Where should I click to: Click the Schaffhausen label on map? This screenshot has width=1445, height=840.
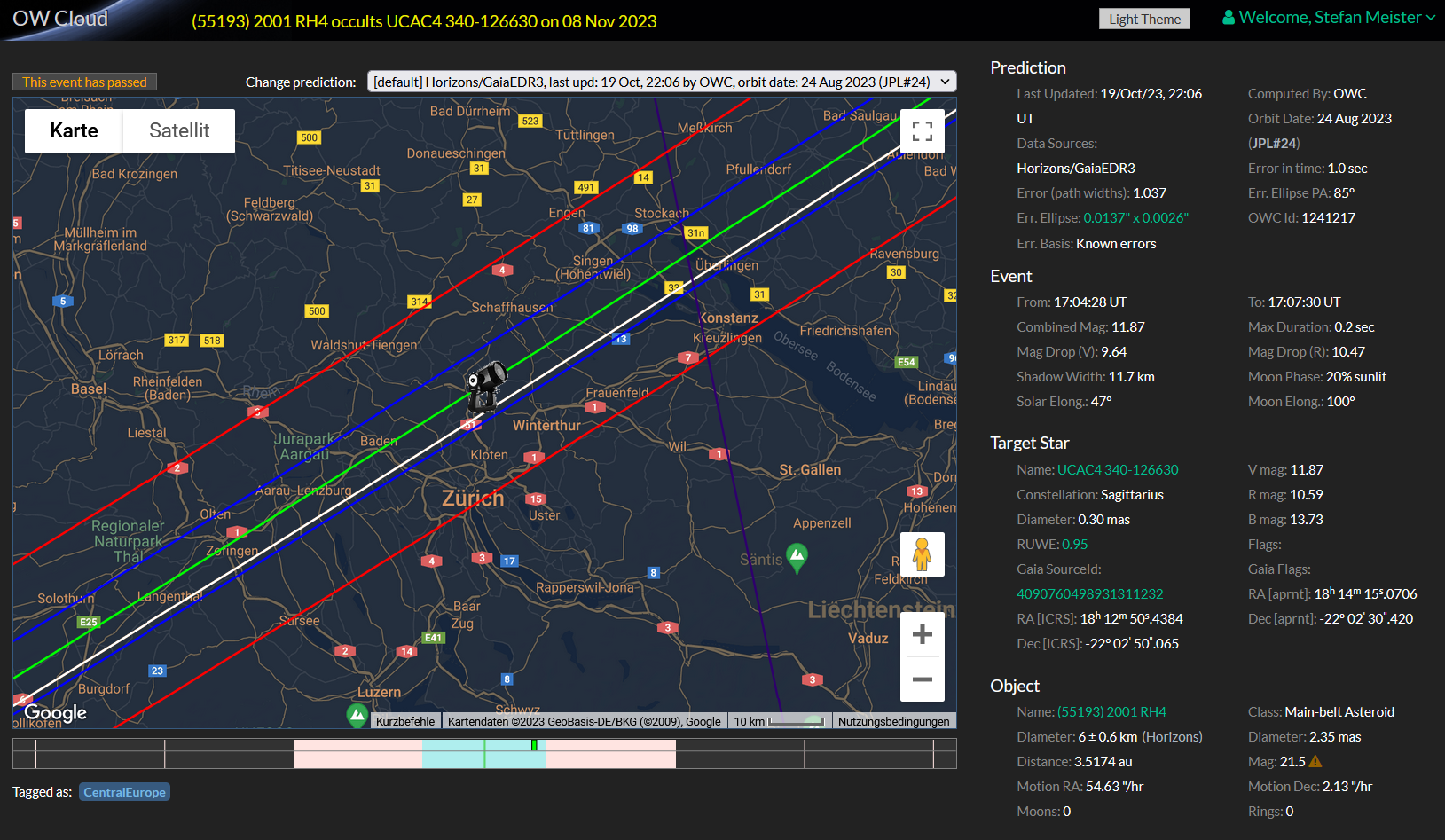click(512, 308)
